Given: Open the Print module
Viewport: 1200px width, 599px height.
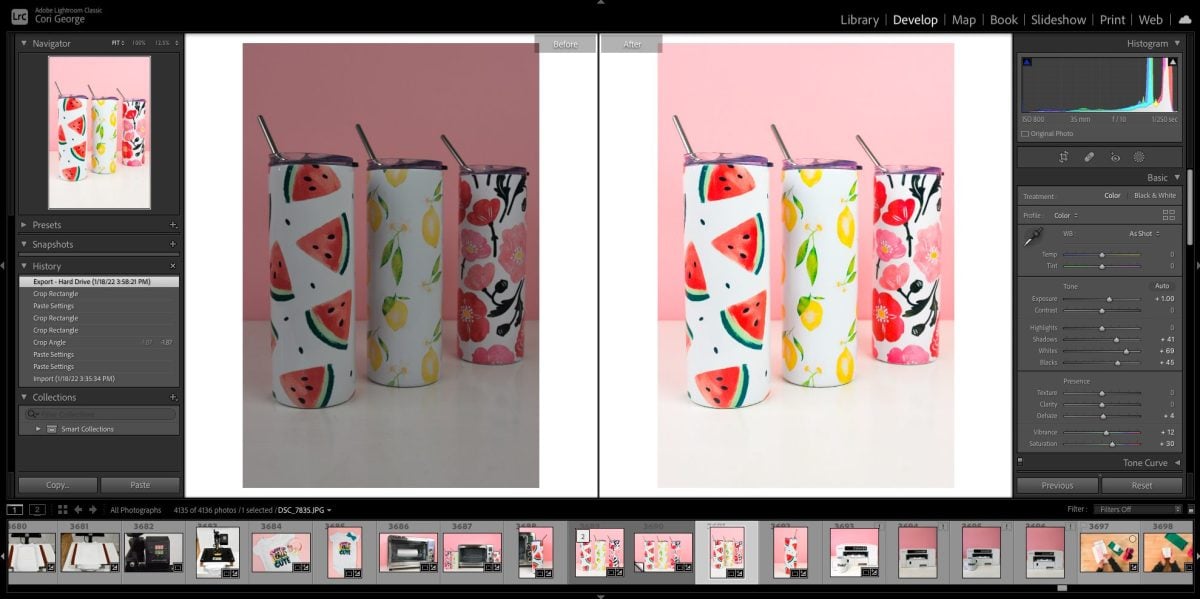Looking at the screenshot, I should click(1112, 19).
